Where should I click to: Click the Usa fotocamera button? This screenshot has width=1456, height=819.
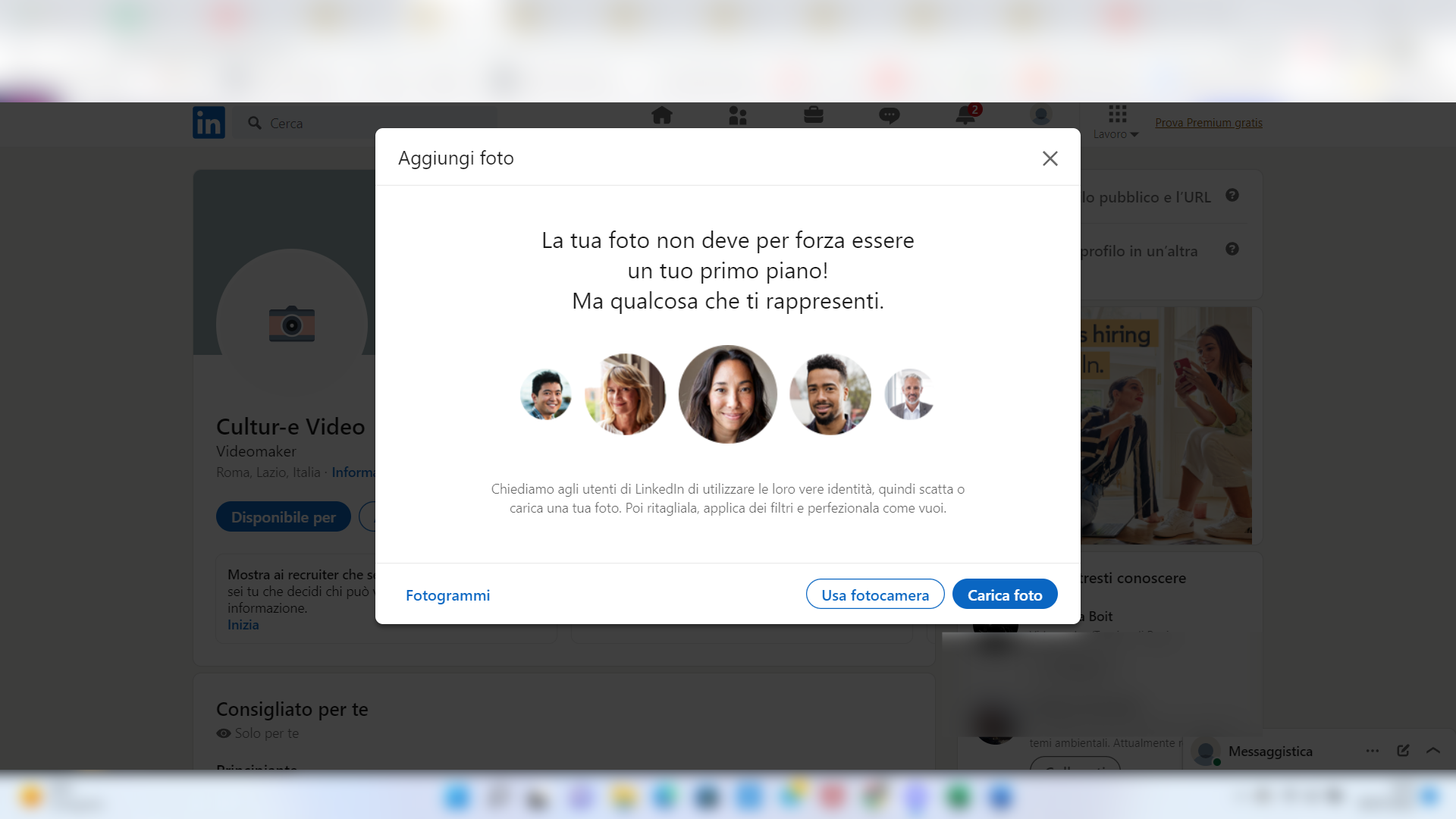pyautogui.click(x=874, y=595)
